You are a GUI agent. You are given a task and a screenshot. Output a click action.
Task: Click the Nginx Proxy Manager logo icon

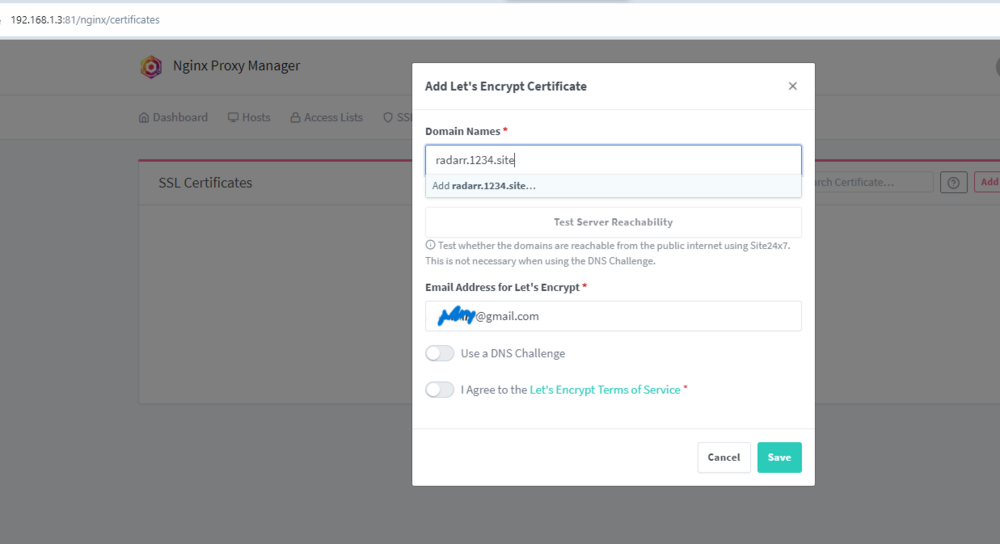pyautogui.click(x=151, y=66)
